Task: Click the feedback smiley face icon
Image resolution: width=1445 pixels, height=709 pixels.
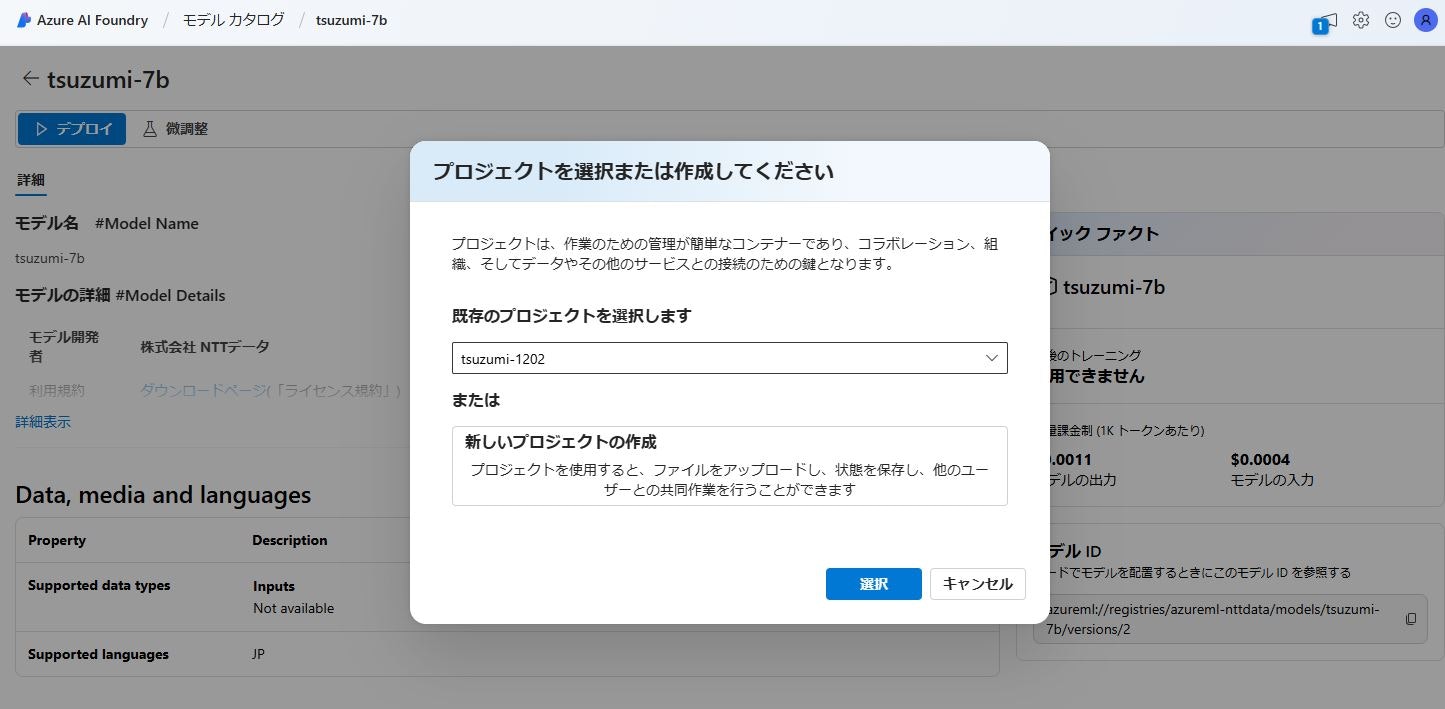Action: pos(1393,20)
